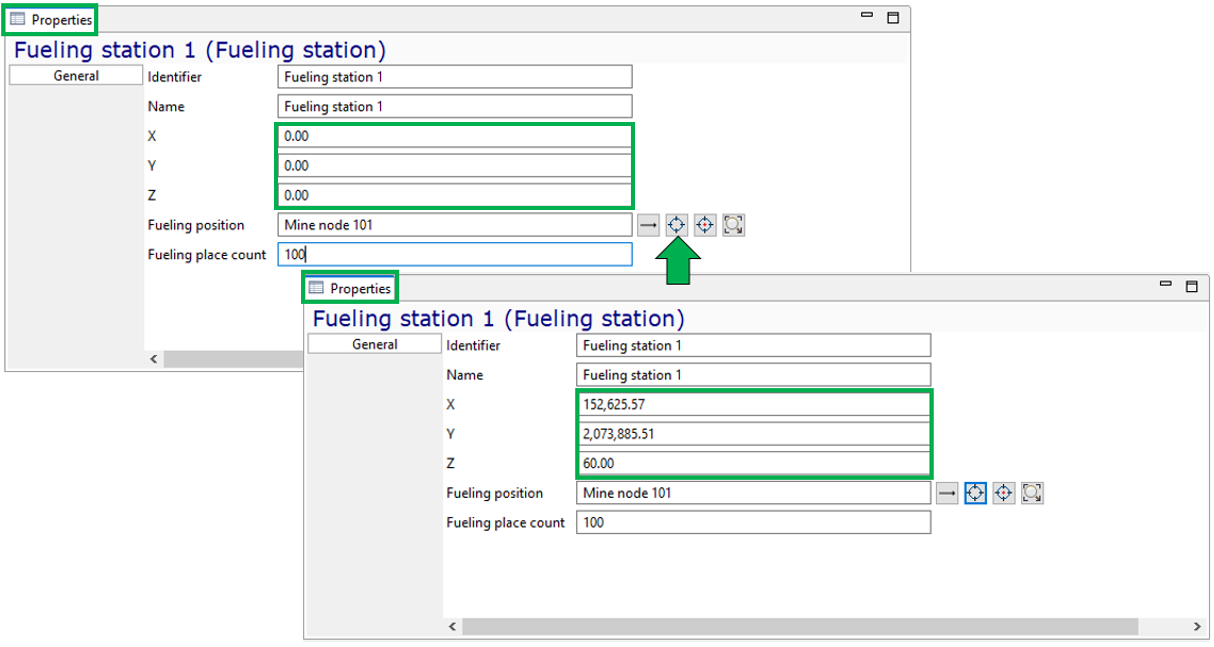
Task: Click Name field in front window
Action: click(754, 375)
